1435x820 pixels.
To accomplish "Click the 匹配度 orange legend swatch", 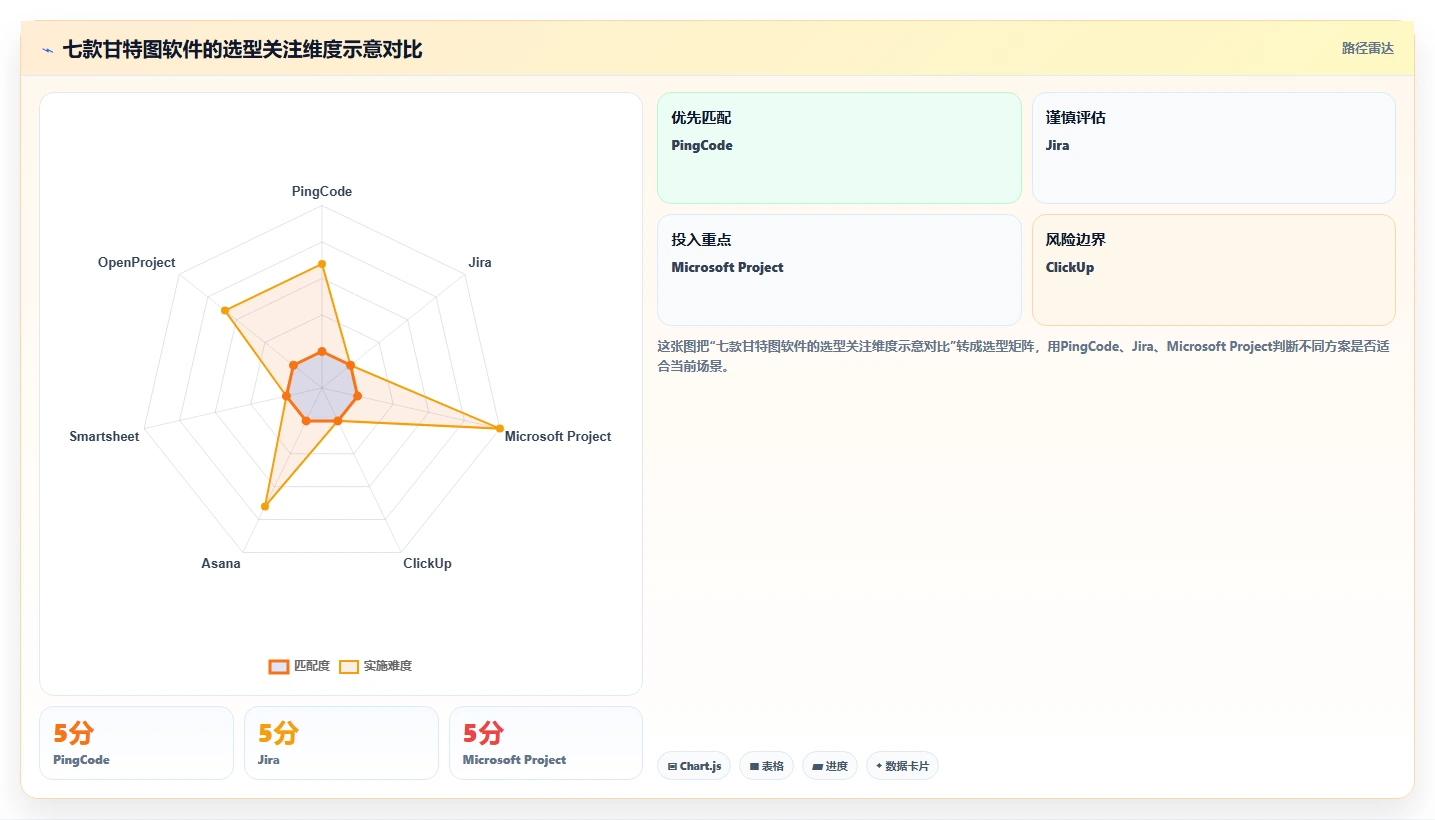I will point(279,667).
